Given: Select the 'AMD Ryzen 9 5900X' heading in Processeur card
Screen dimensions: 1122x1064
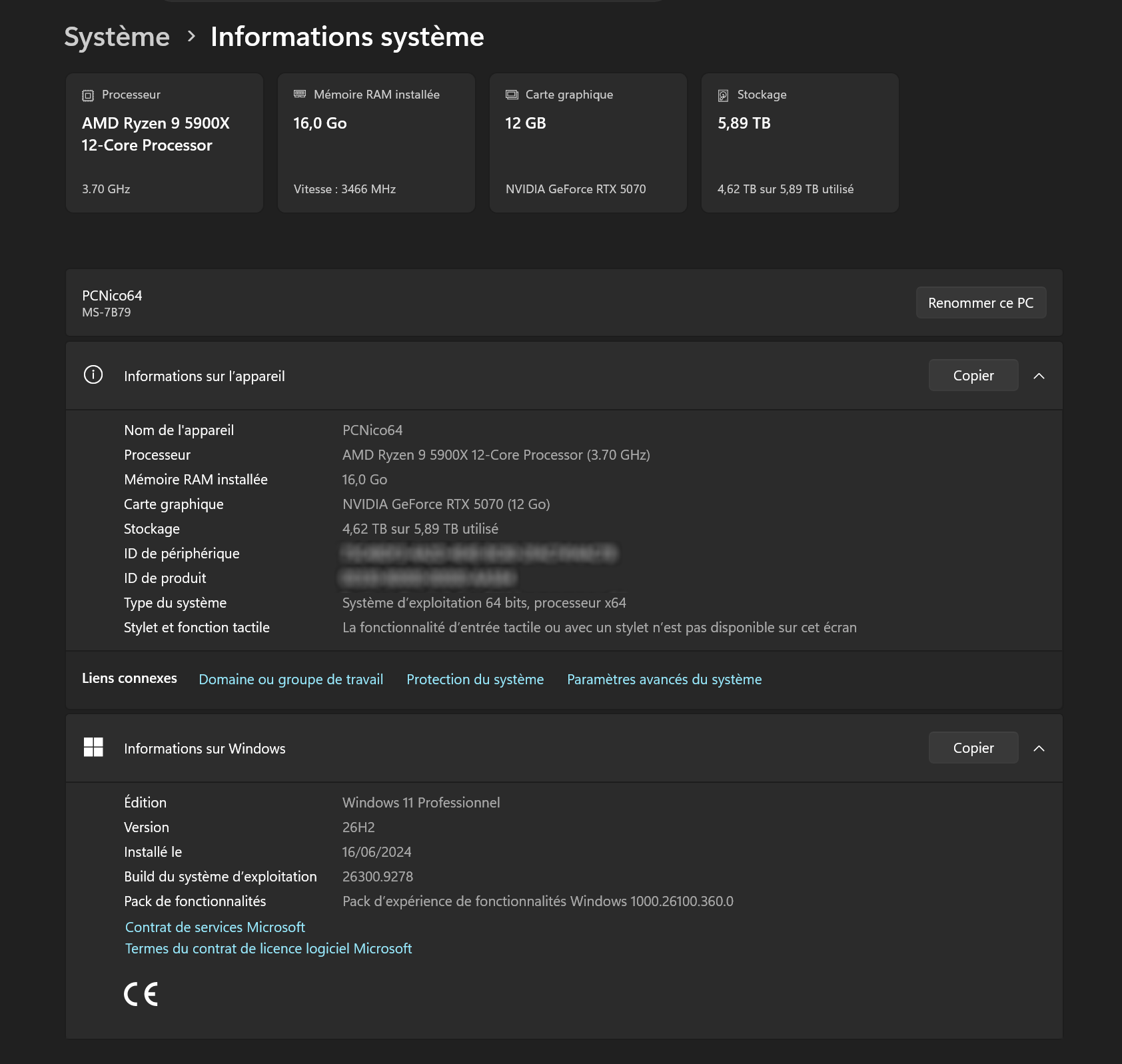Looking at the screenshot, I should (x=156, y=123).
